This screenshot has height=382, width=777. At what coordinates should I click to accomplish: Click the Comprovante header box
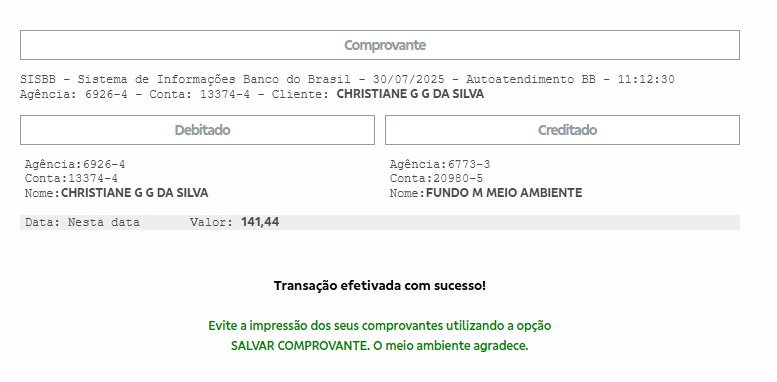click(x=380, y=45)
